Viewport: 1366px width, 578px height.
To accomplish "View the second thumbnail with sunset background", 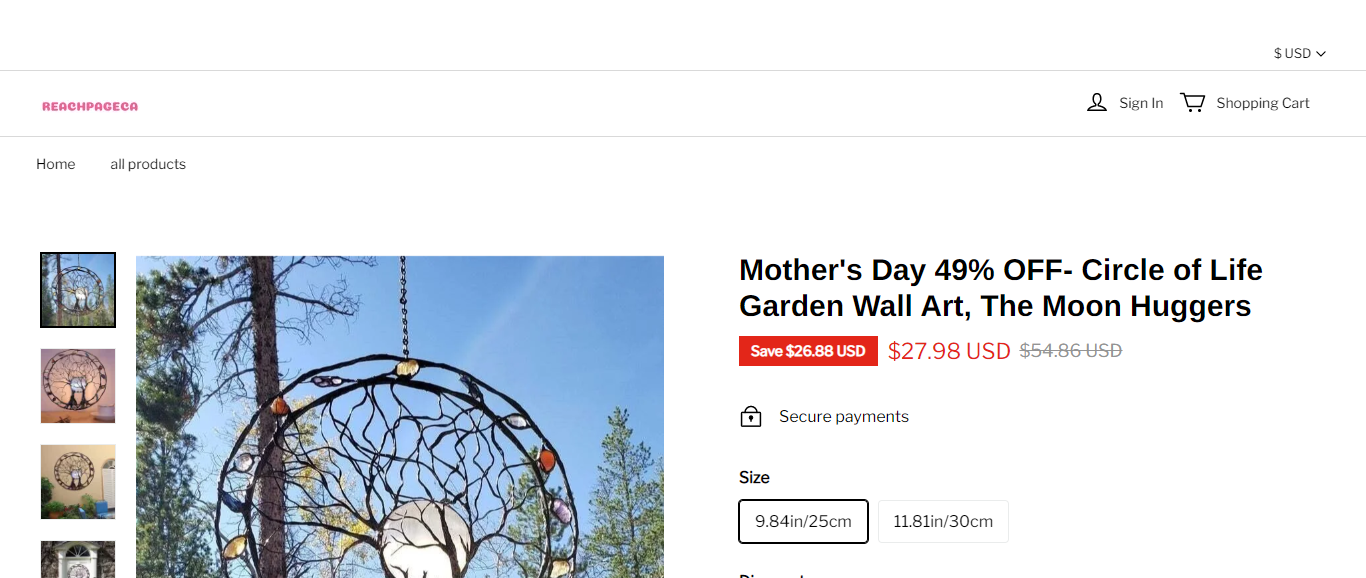I will [x=78, y=386].
